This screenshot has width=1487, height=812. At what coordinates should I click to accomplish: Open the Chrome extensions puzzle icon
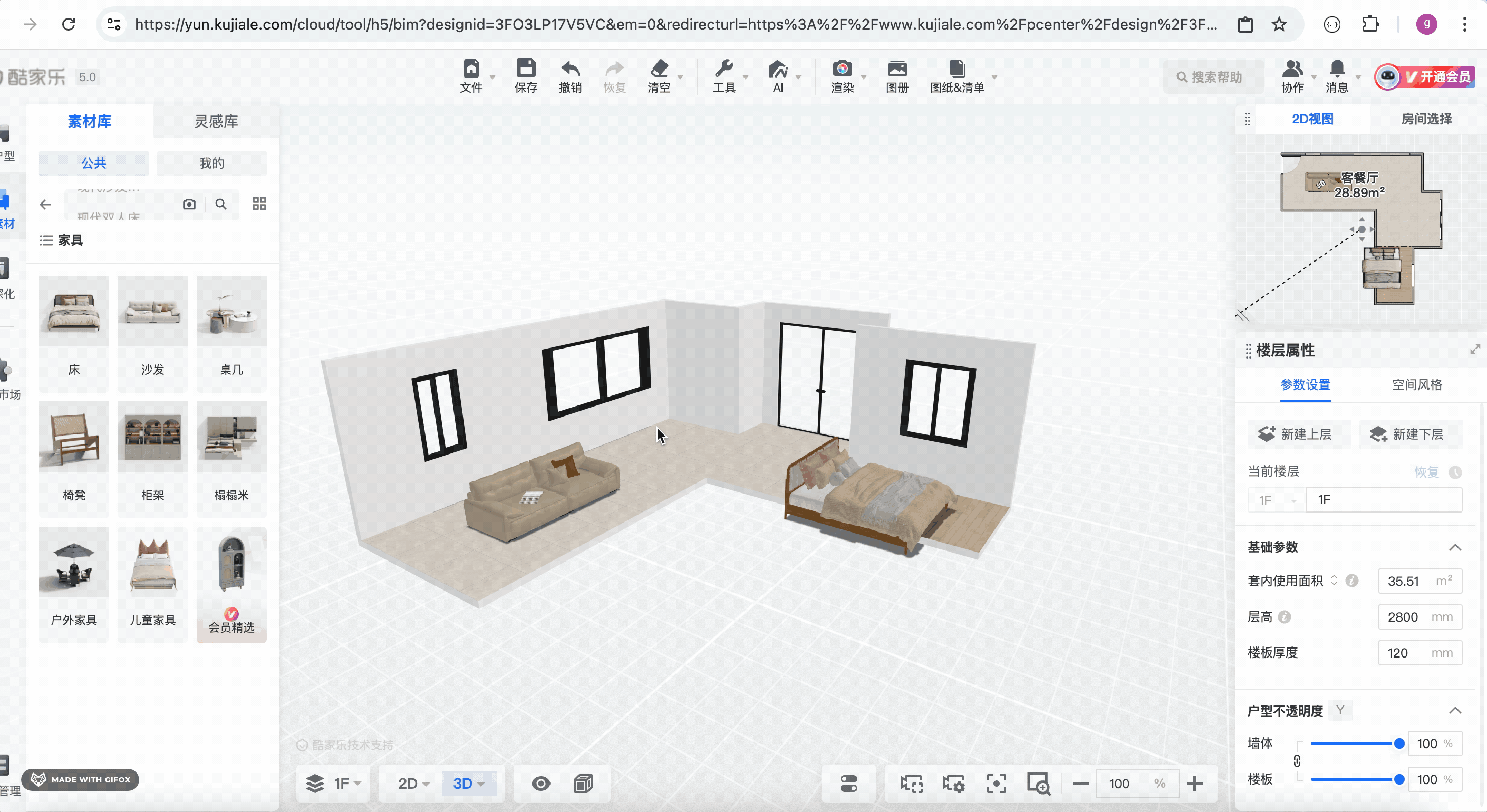pyautogui.click(x=1370, y=24)
